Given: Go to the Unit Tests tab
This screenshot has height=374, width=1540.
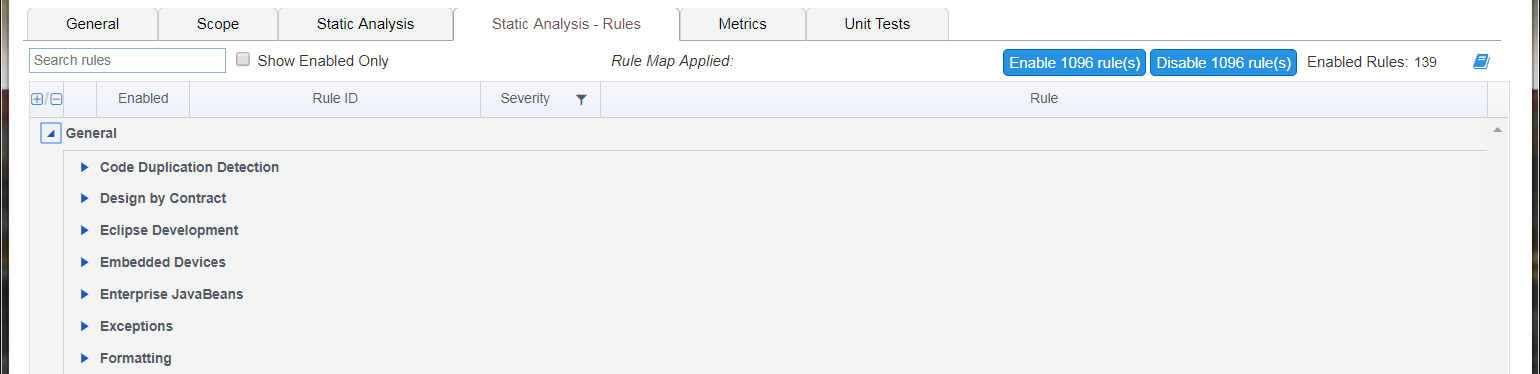Looking at the screenshot, I should [877, 24].
